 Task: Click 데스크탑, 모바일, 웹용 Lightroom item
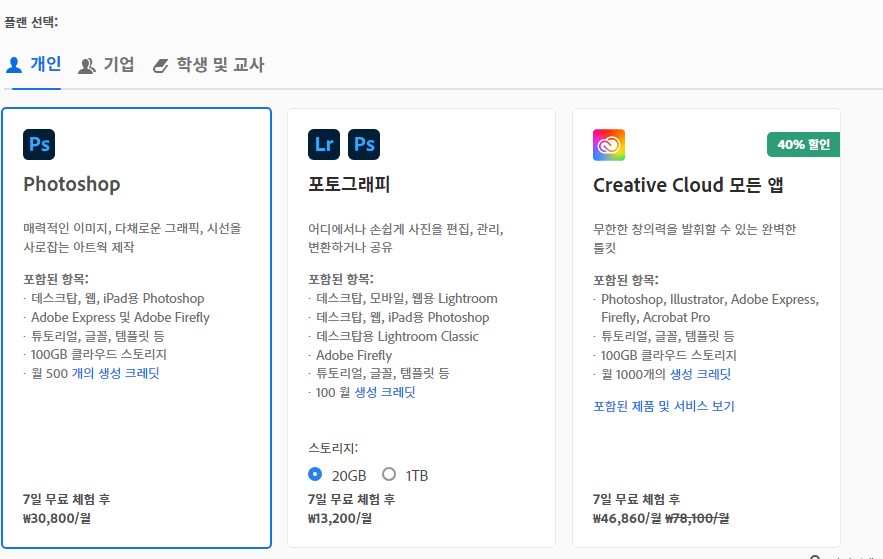click(x=407, y=298)
